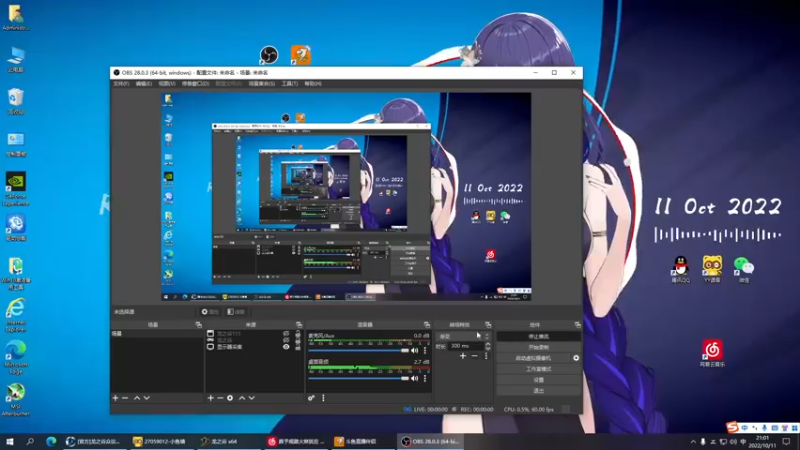Open the File menu in OBS
Viewport: 800px width, 450px height.
tap(121, 84)
